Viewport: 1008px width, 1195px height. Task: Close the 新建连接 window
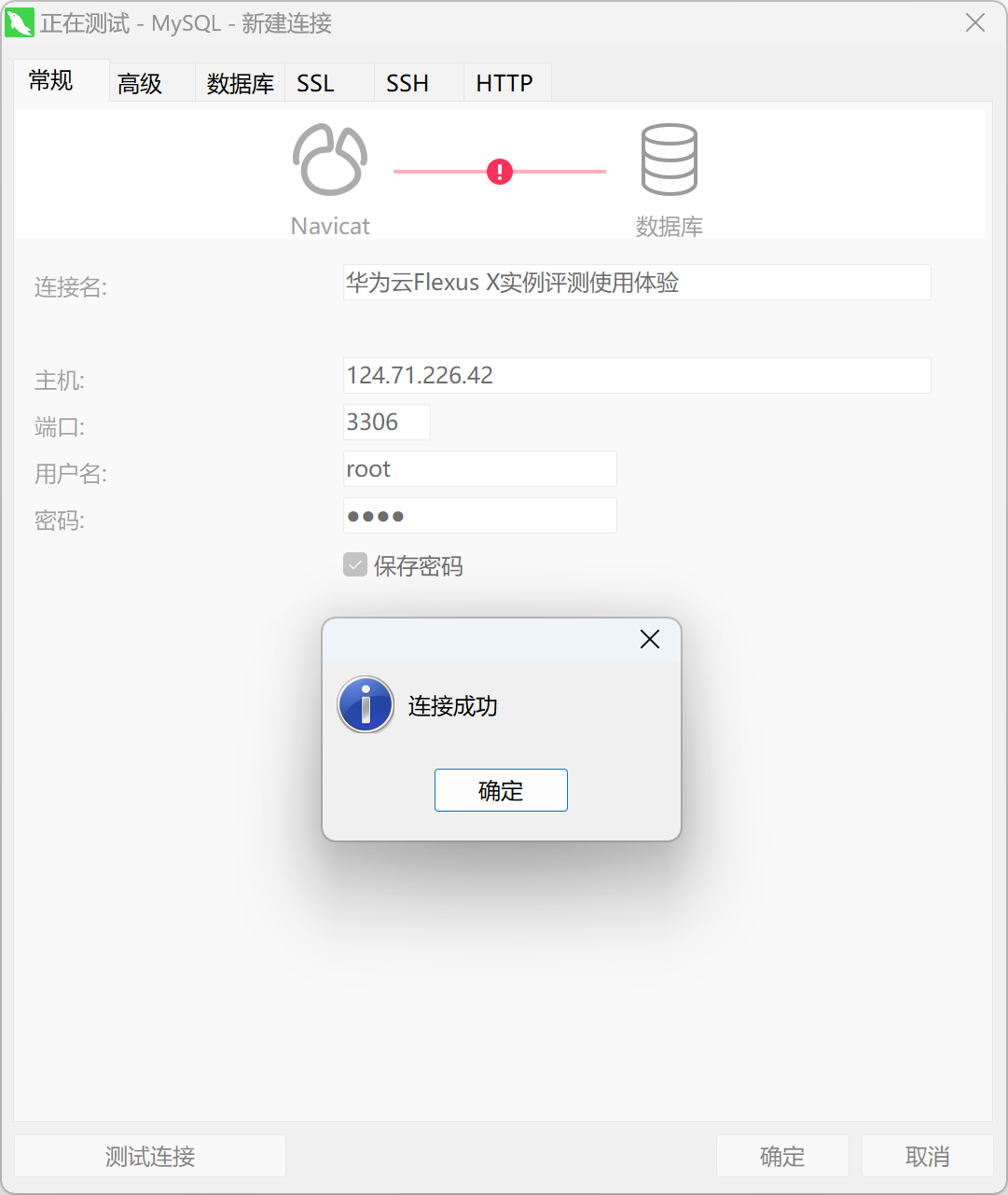tap(975, 22)
